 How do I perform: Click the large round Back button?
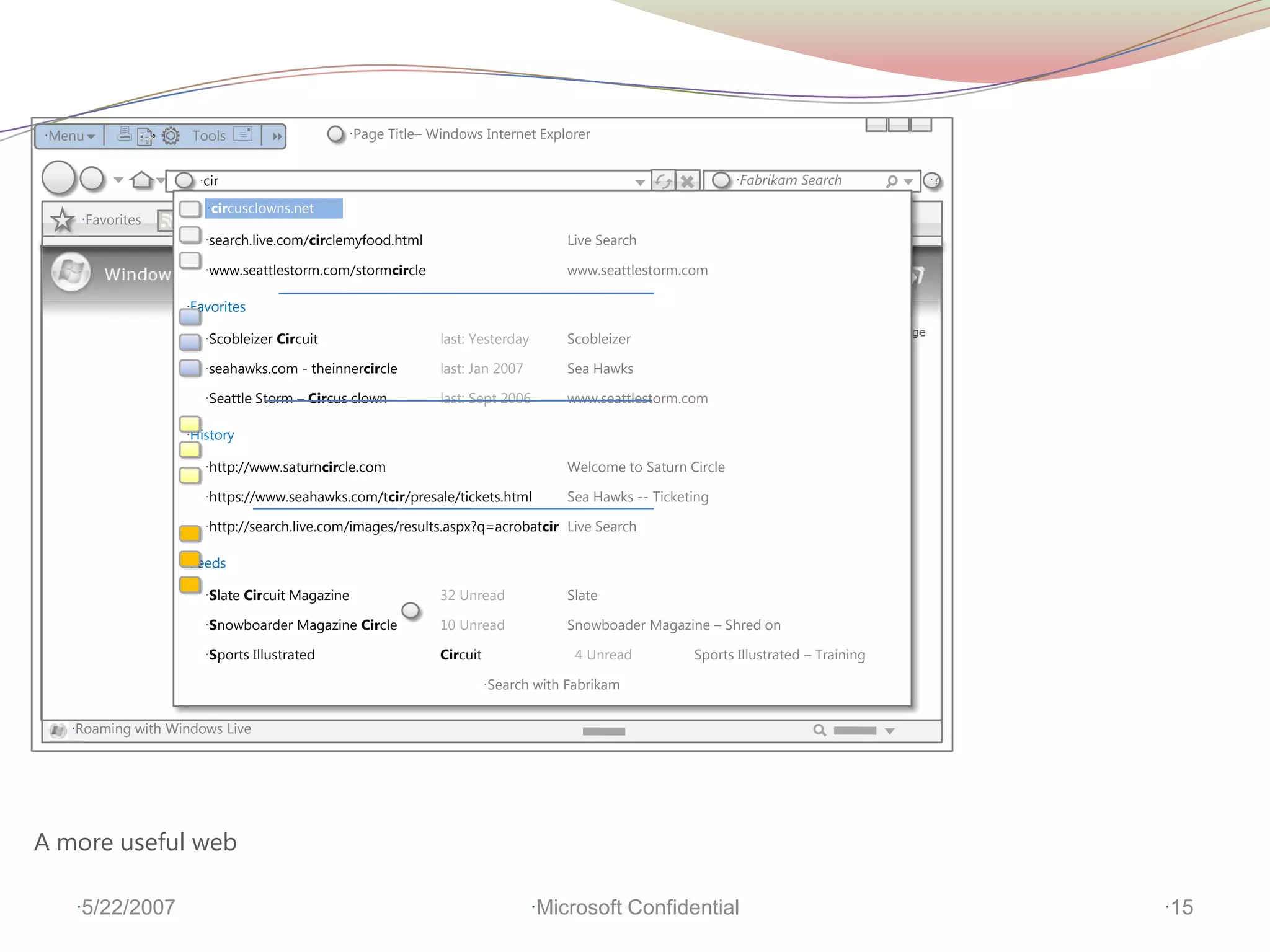pos(58,178)
